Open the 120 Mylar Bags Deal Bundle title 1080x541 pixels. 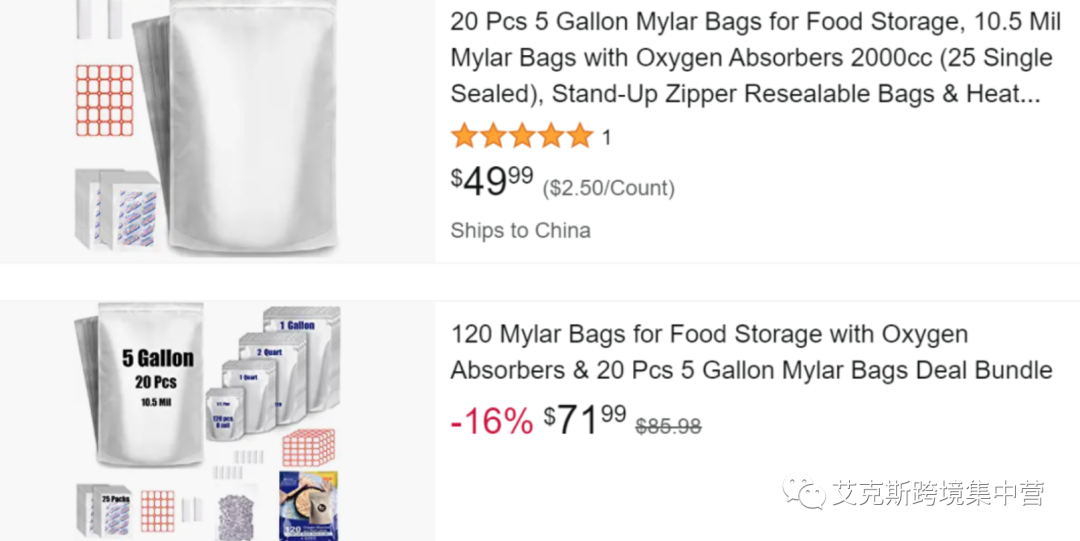point(751,352)
